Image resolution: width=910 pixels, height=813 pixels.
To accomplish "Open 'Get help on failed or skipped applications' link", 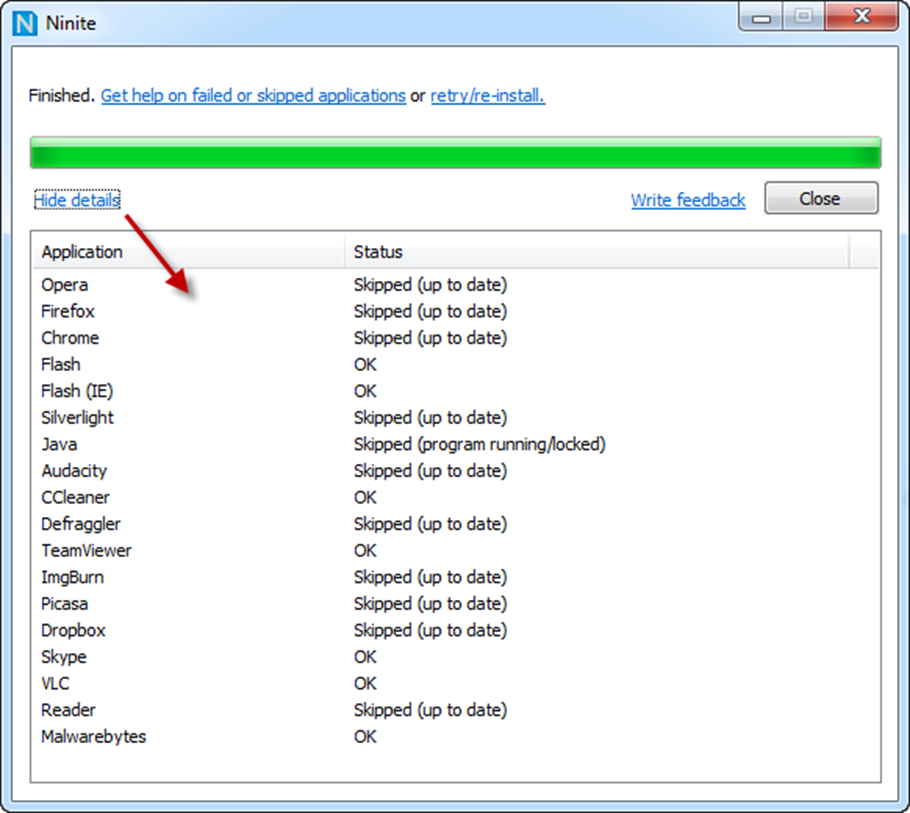I will coord(253,95).
